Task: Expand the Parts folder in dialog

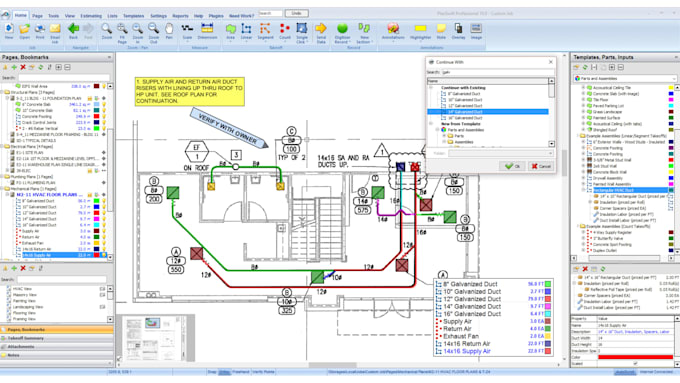Action: point(444,136)
